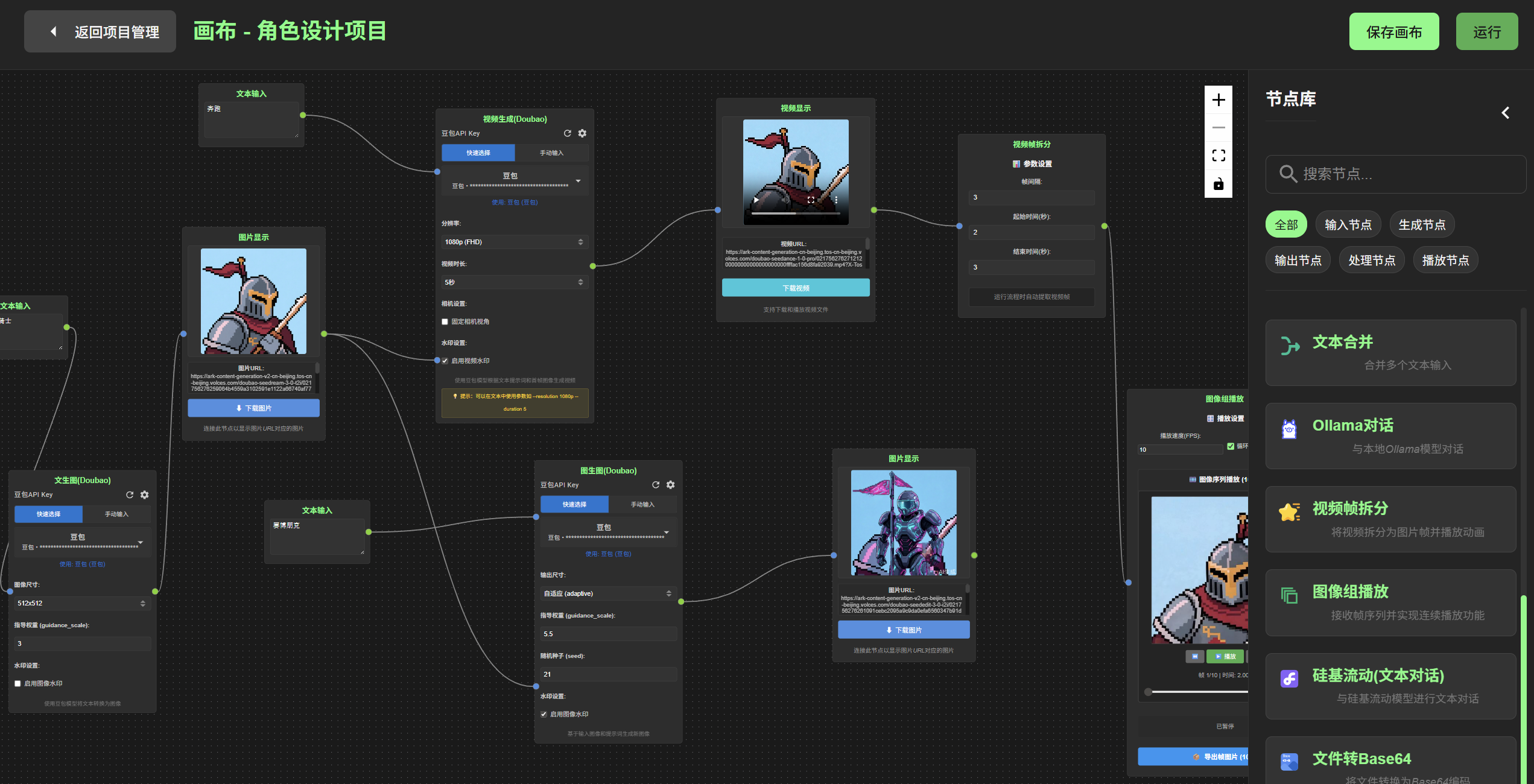Open the 分辨率 1080p (FHD) dropdown

tap(515, 242)
